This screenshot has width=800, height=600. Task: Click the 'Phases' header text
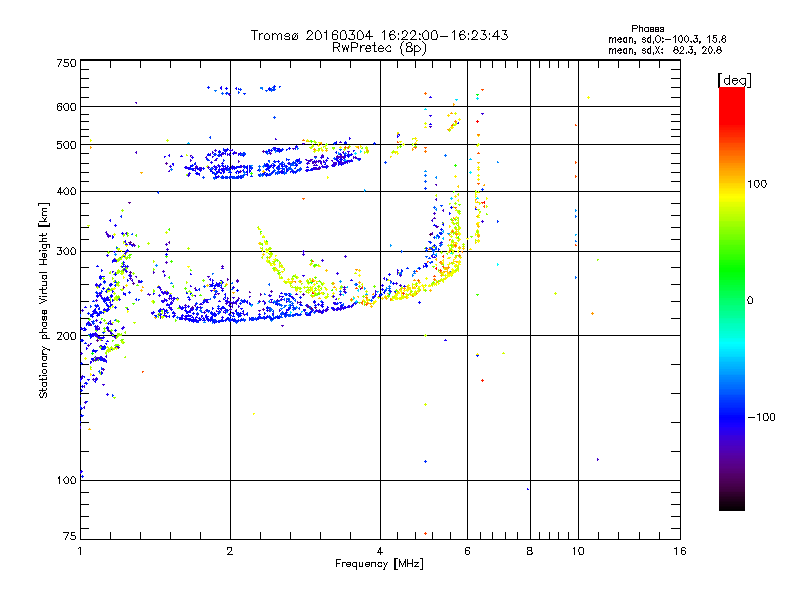[x=647, y=29]
